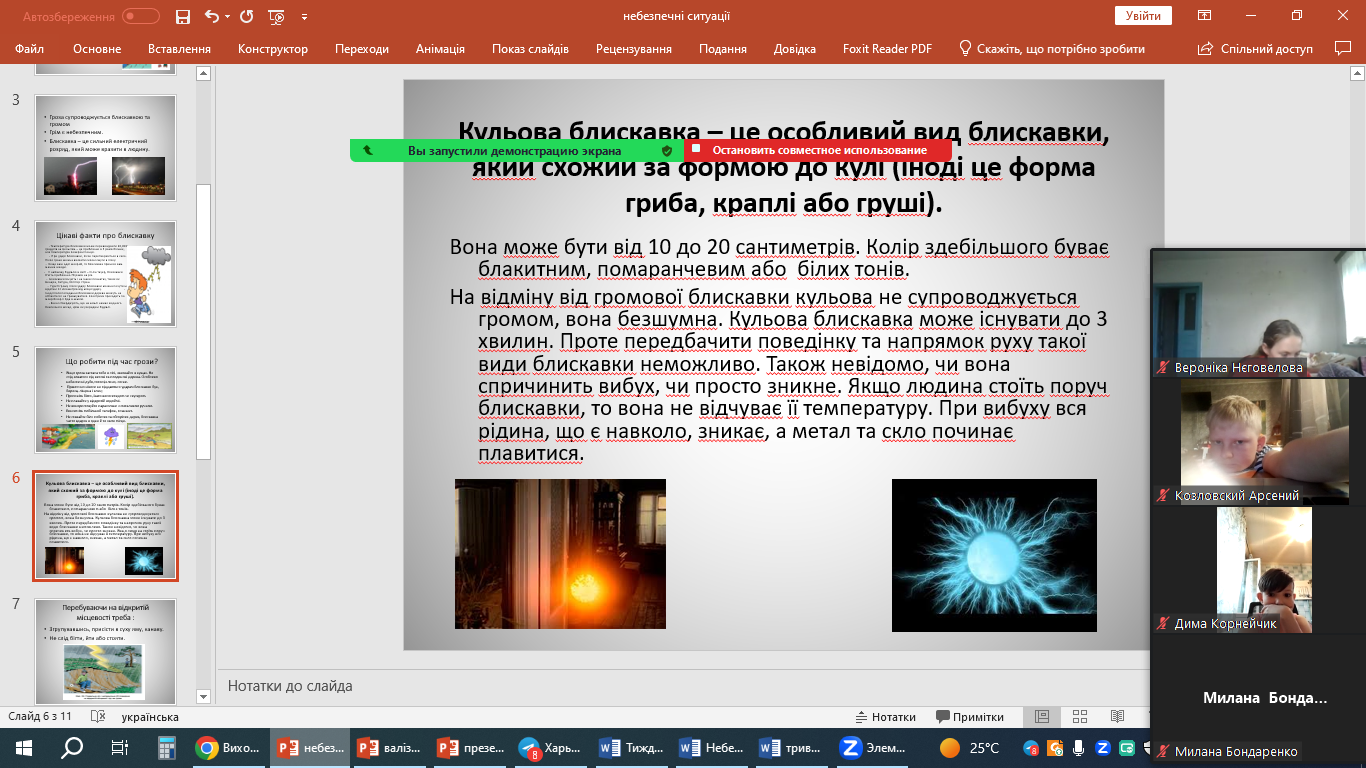Screen dimensions: 1366x768
Task: Click the green screen sharing status bar
Action: (x=517, y=150)
